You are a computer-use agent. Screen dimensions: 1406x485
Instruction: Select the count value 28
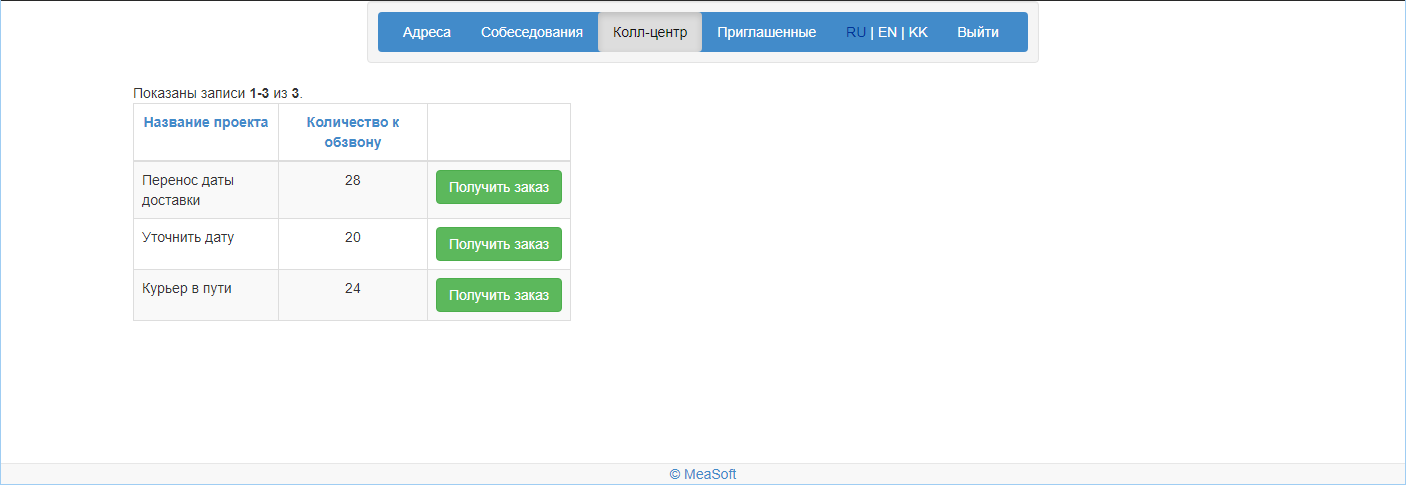tap(352, 180)
